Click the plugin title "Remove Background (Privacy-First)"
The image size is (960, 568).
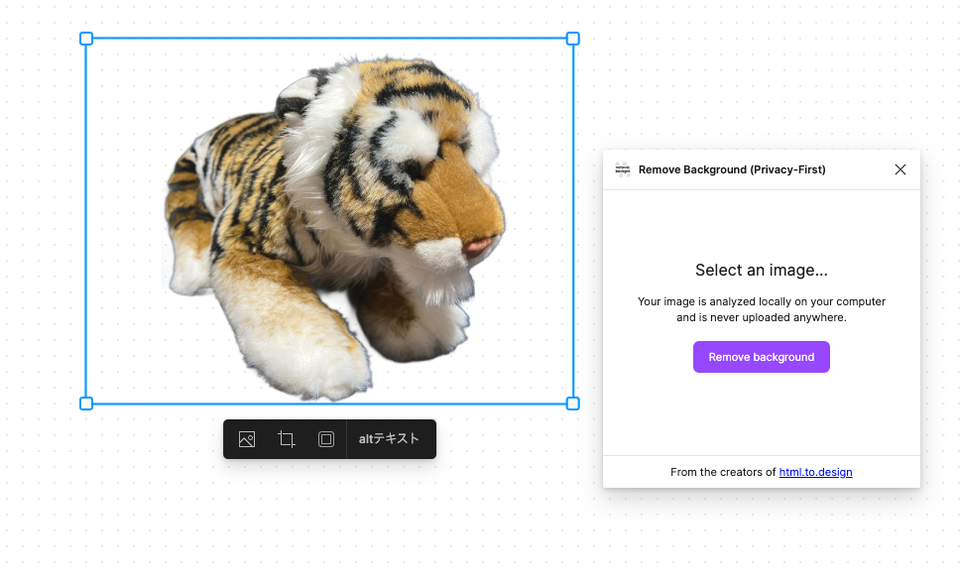click(732, 170)
